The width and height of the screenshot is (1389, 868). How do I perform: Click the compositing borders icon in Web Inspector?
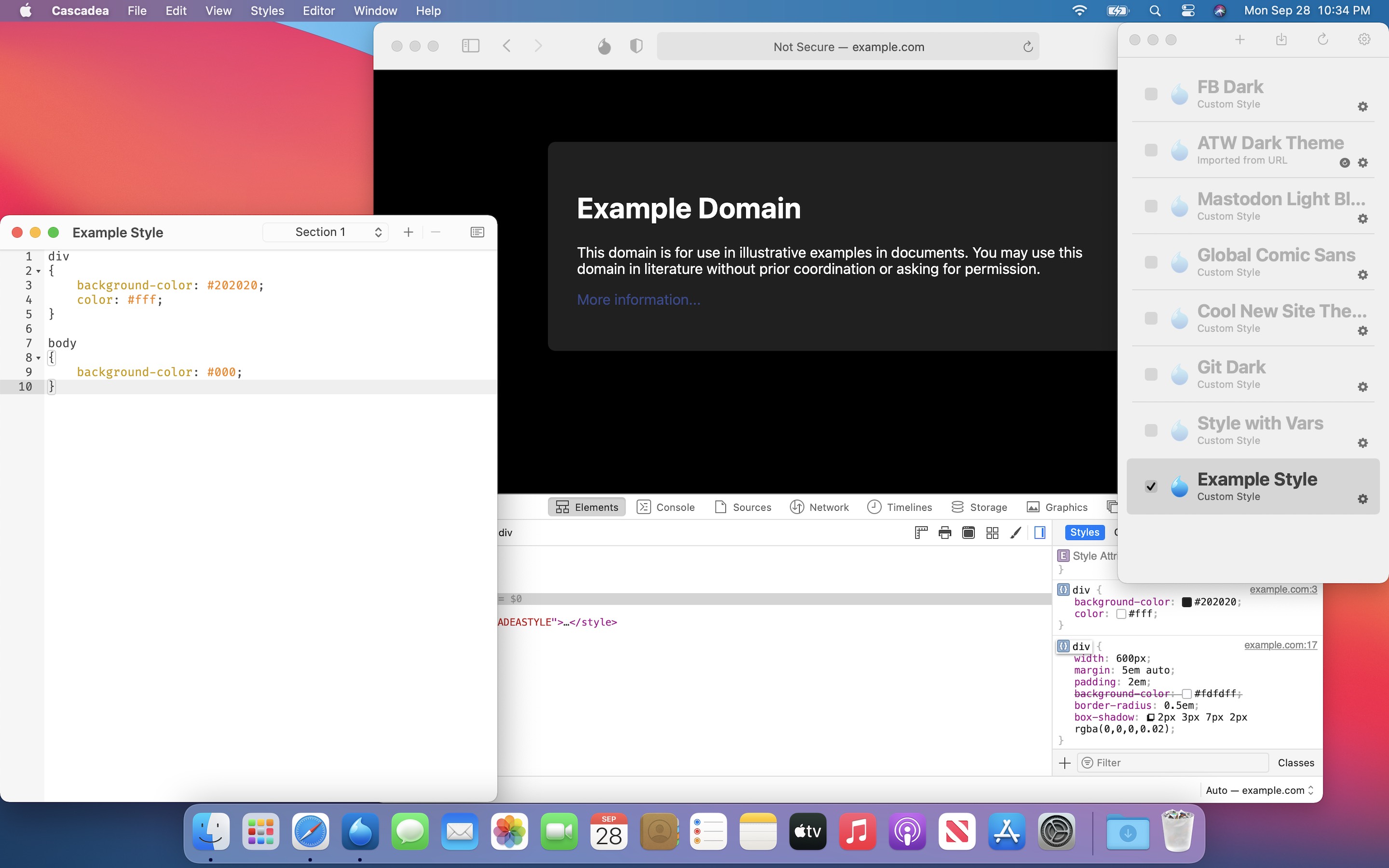click(968, 533)
